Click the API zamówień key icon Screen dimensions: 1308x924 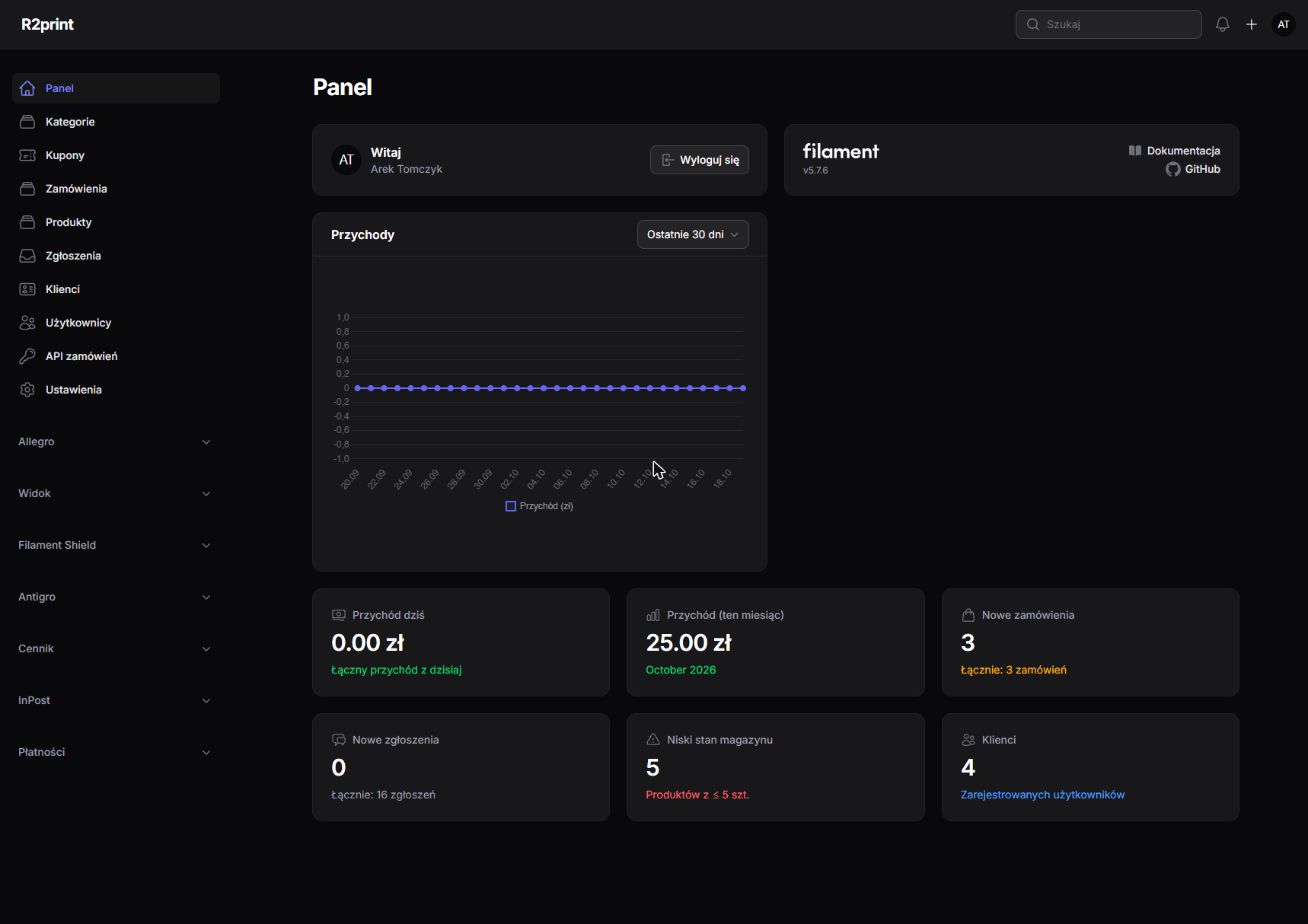27,356
